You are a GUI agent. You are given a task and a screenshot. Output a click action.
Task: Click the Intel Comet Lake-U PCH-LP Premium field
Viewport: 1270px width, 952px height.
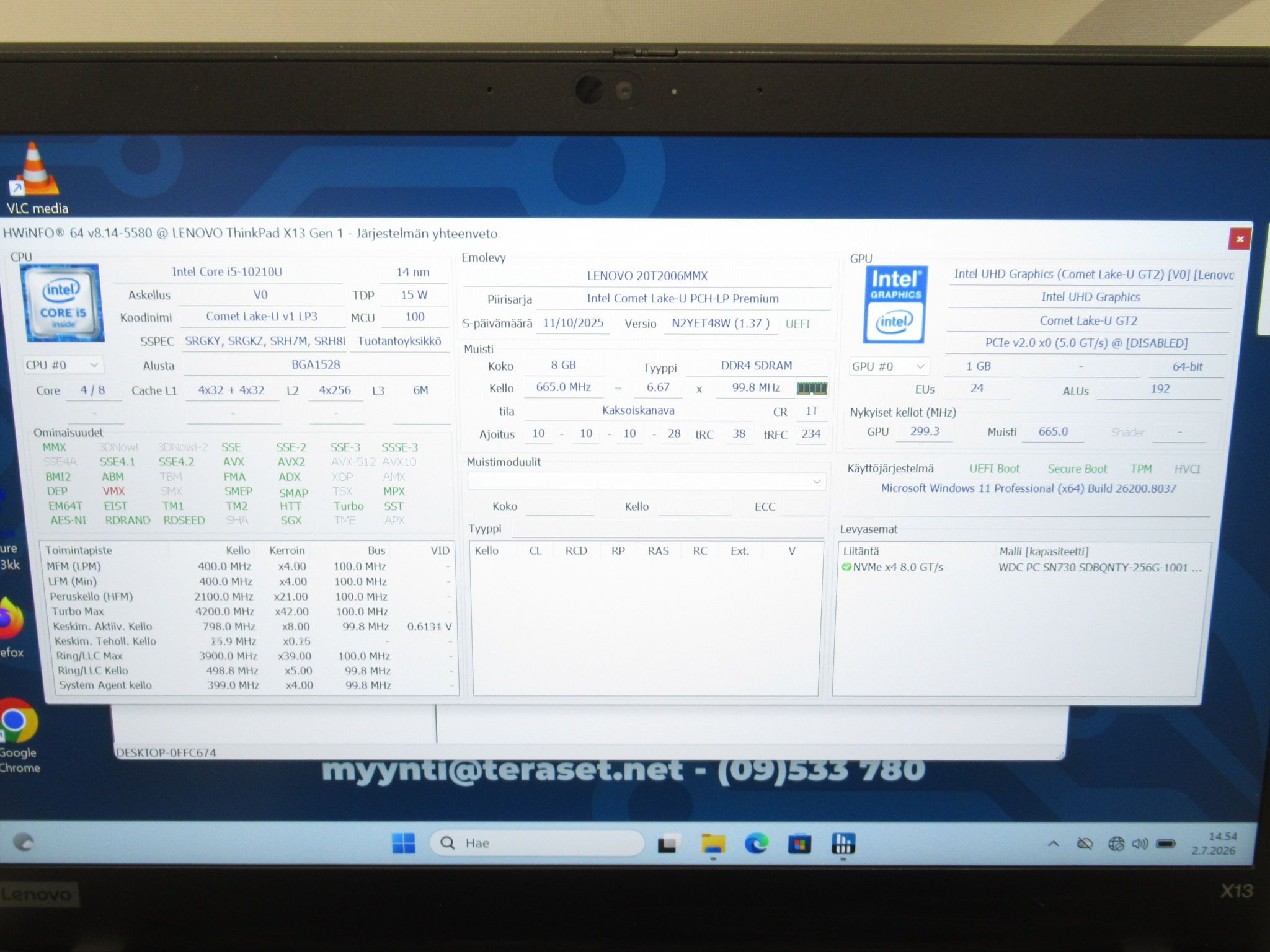[x=683, y=299]
